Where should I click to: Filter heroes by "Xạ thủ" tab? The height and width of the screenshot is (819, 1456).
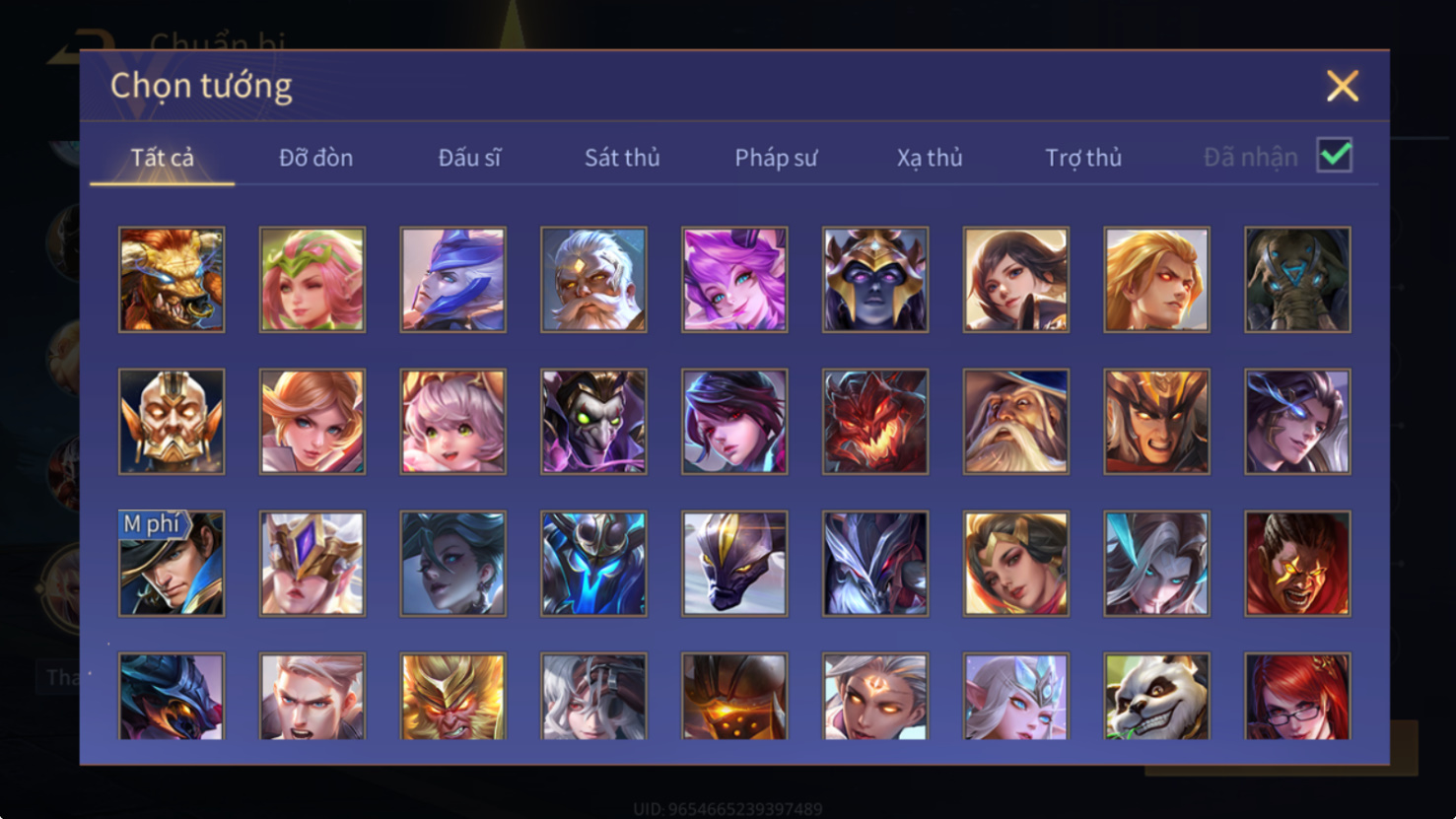(930, 158)
